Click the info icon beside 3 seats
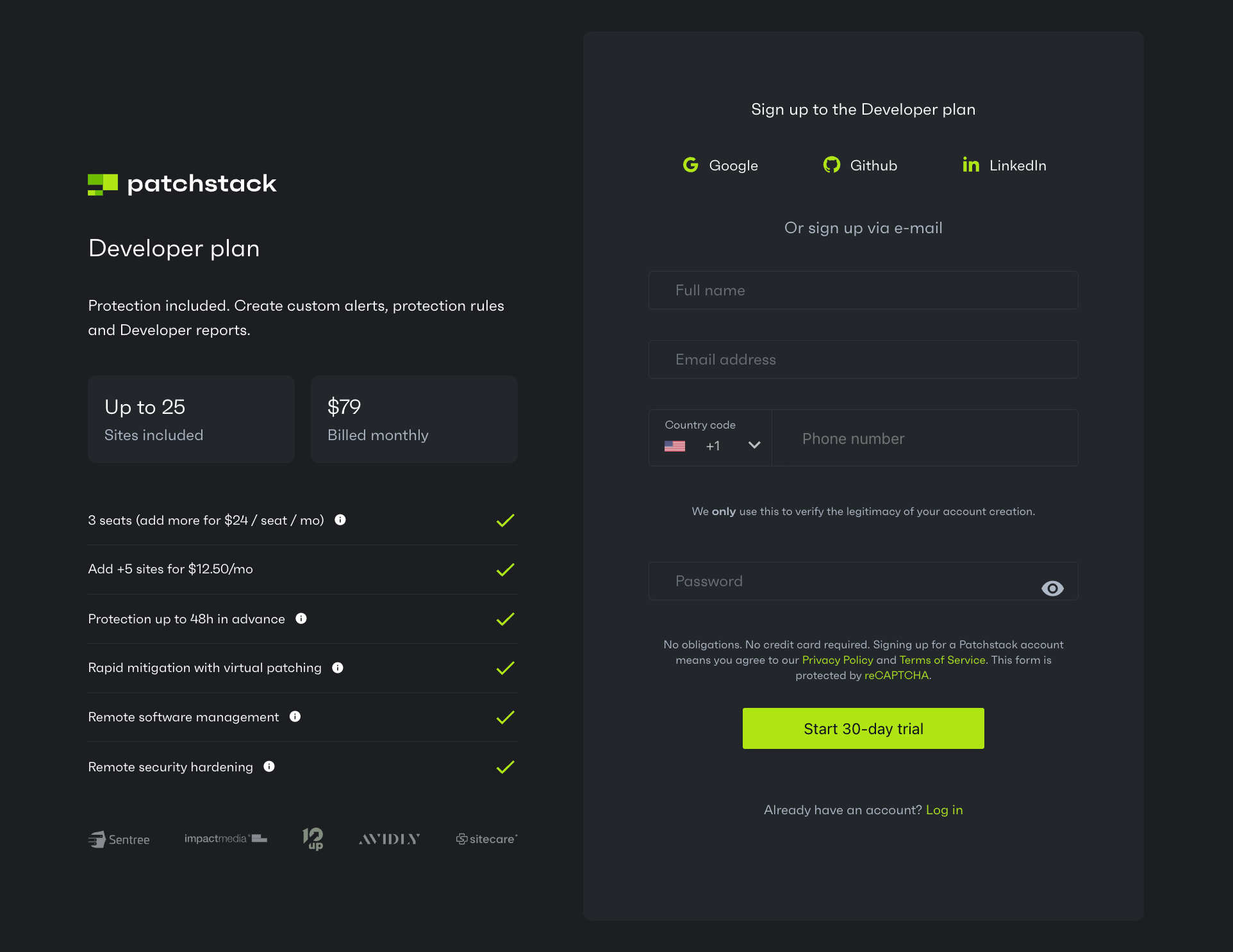 pyautogui.click(x=340, y=520)
